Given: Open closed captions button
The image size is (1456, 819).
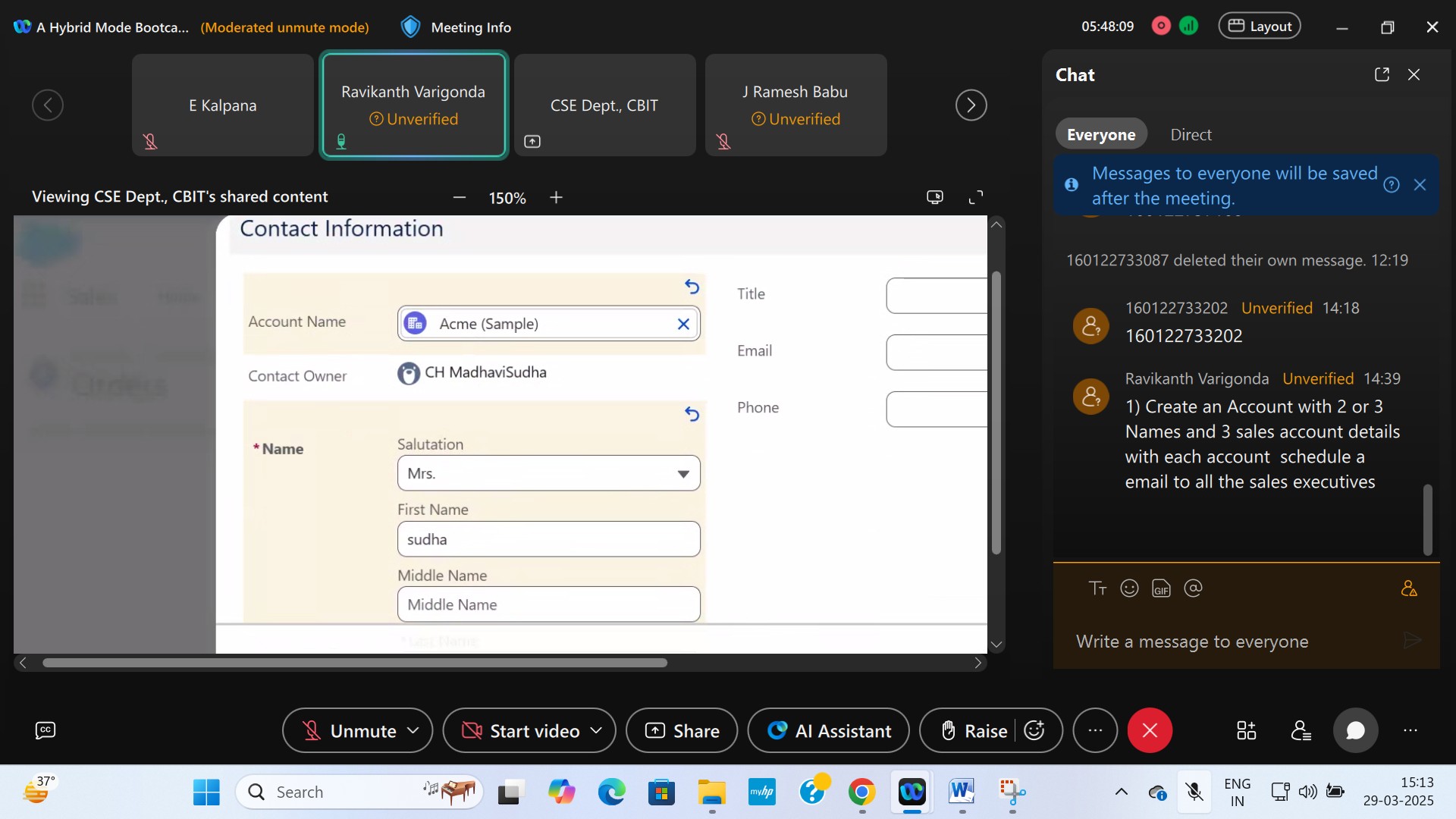Looking at the screenshot, I should click(x=45, y=730).
